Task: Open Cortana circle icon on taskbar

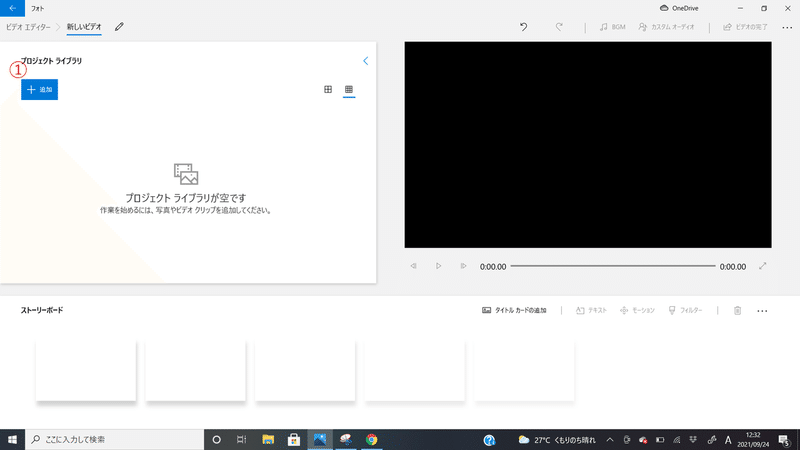Action: point(216,439)
